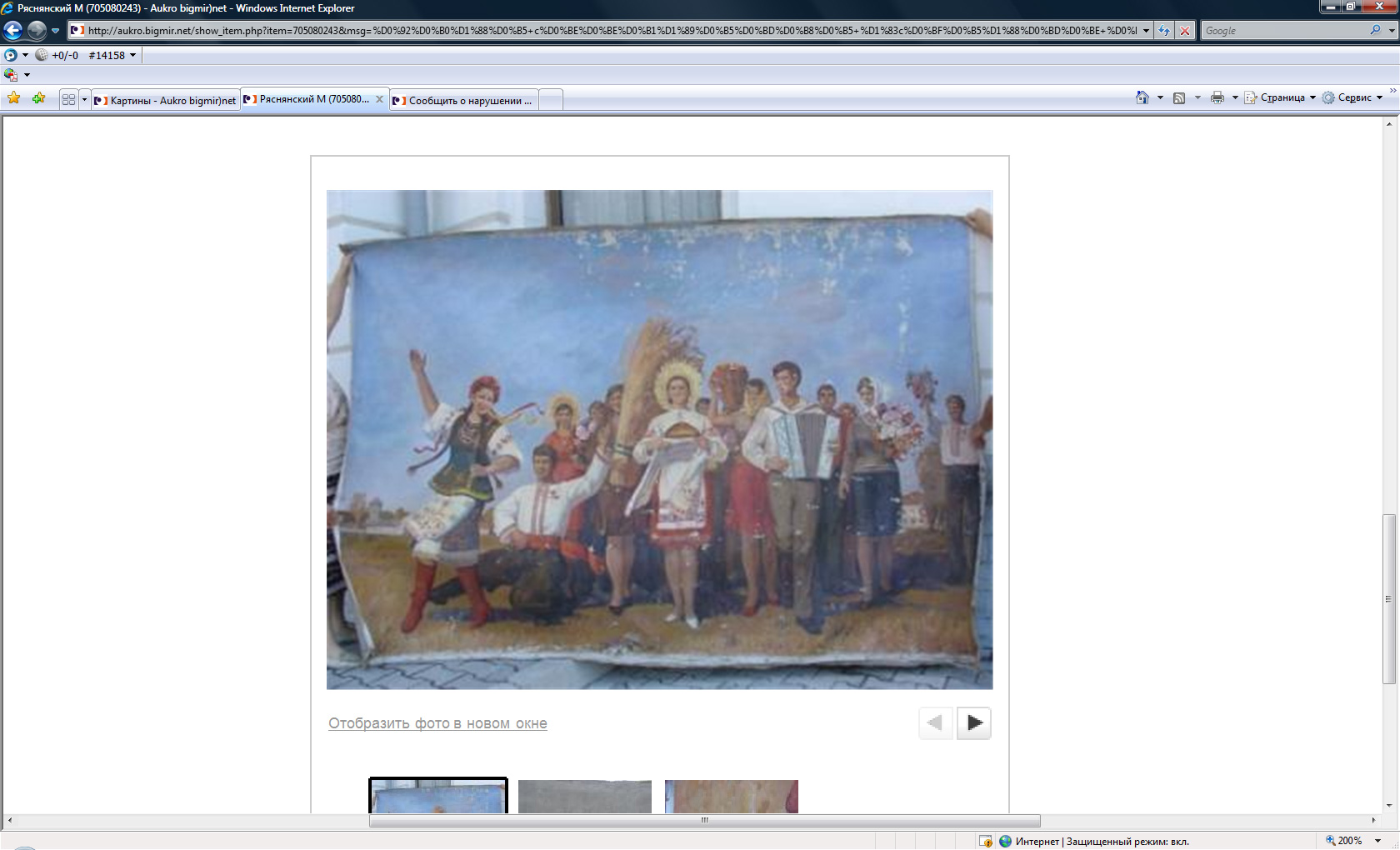
Task: Open Quick Tabs grid view
Action: click(68, 99)
